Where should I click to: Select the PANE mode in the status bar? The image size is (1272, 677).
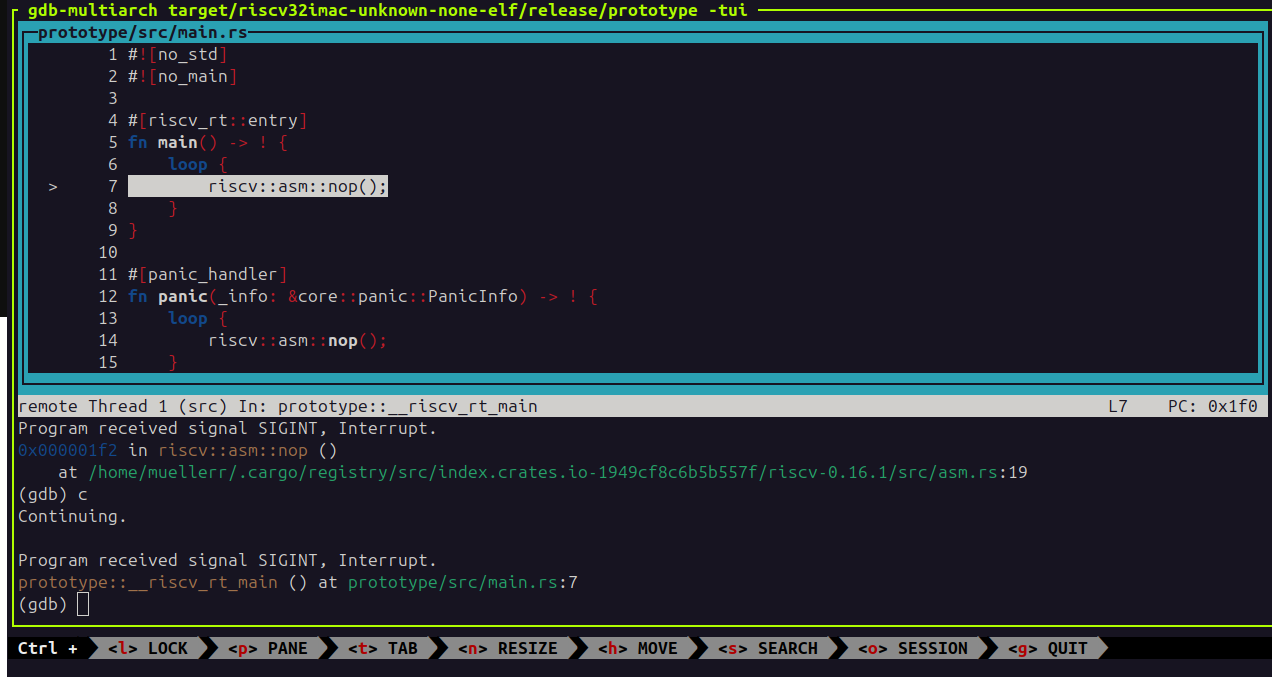(x=268, y=648)
